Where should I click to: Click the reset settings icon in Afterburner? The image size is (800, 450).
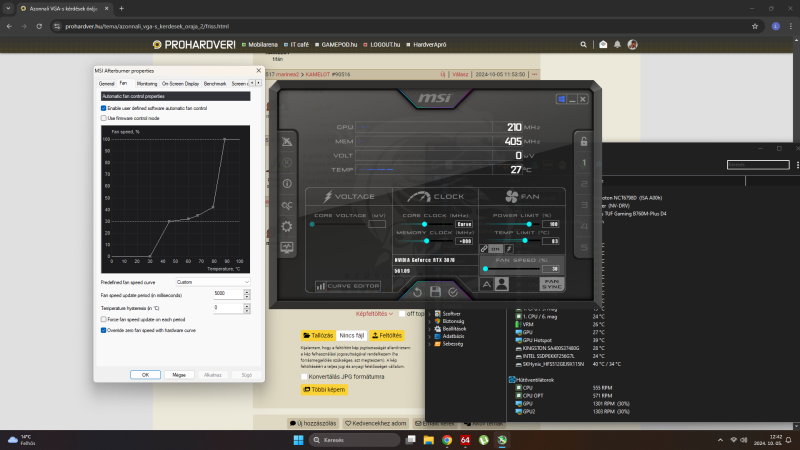[417, 292]
